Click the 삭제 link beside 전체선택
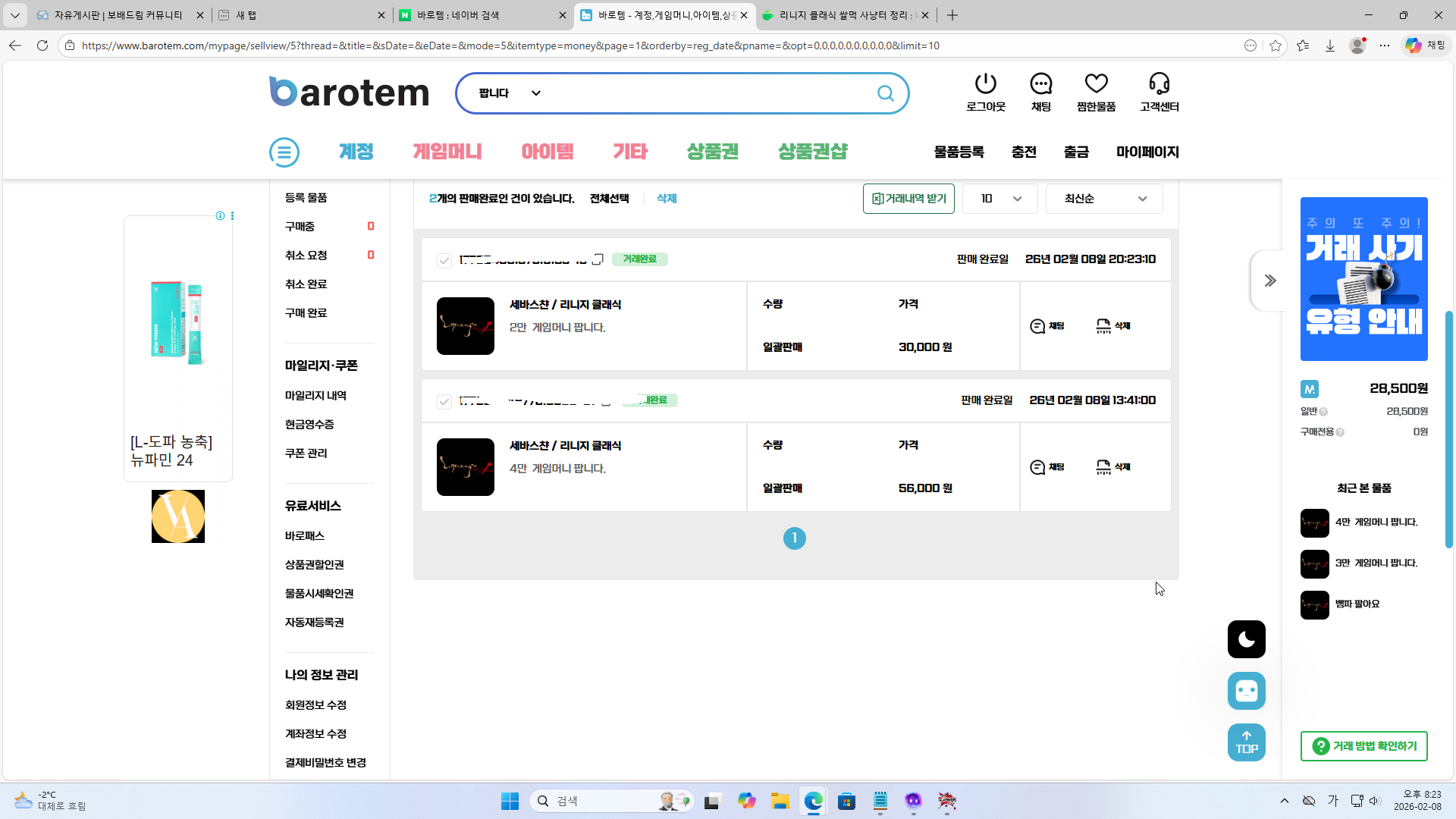This screenshot has width=1456, height=819. point(667,199)
